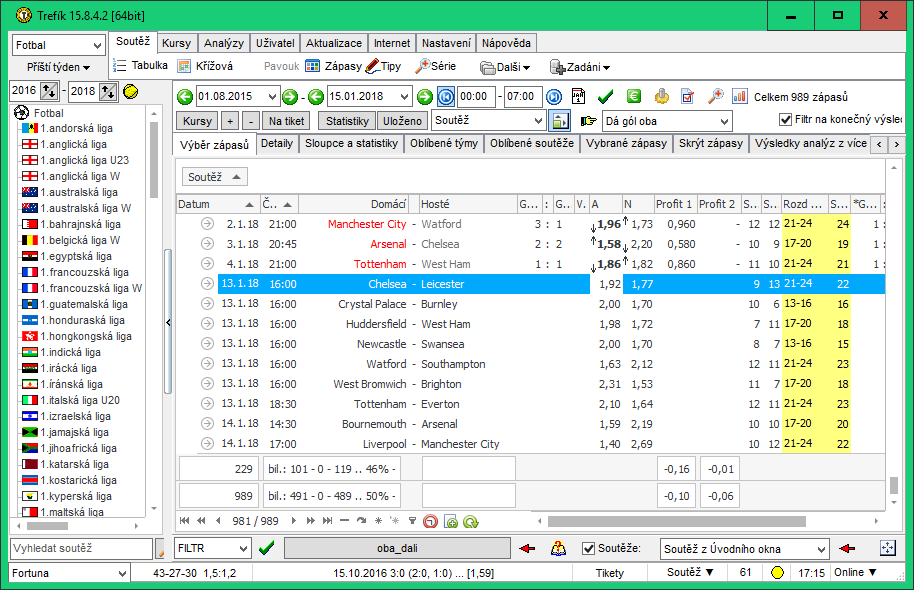Click the pointing hand icon

(588, 121)
